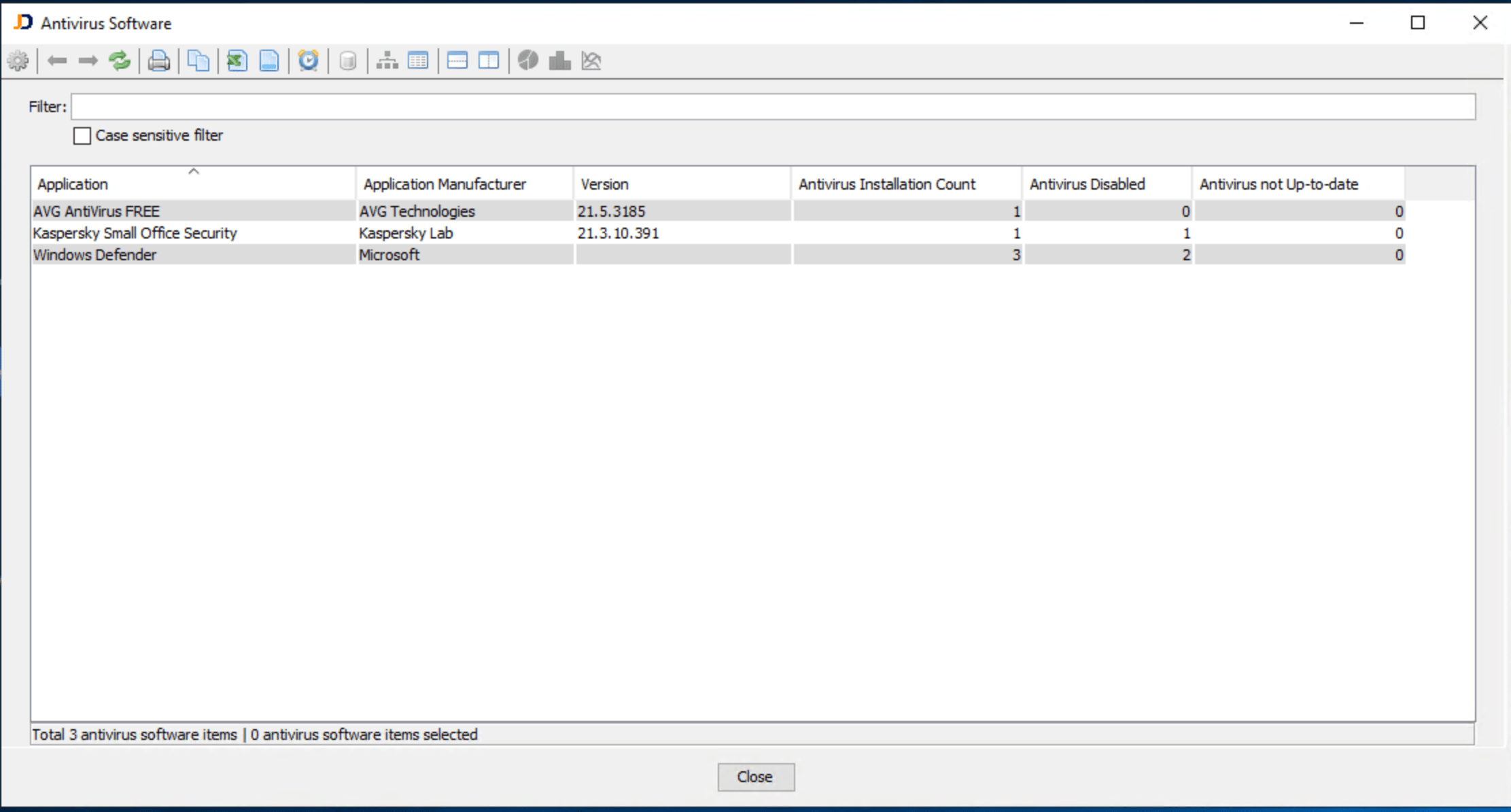This screenshot has height=812, width=1511.
Task: Click the green refresh arrows icon
Action: click(x=120, y=61)
